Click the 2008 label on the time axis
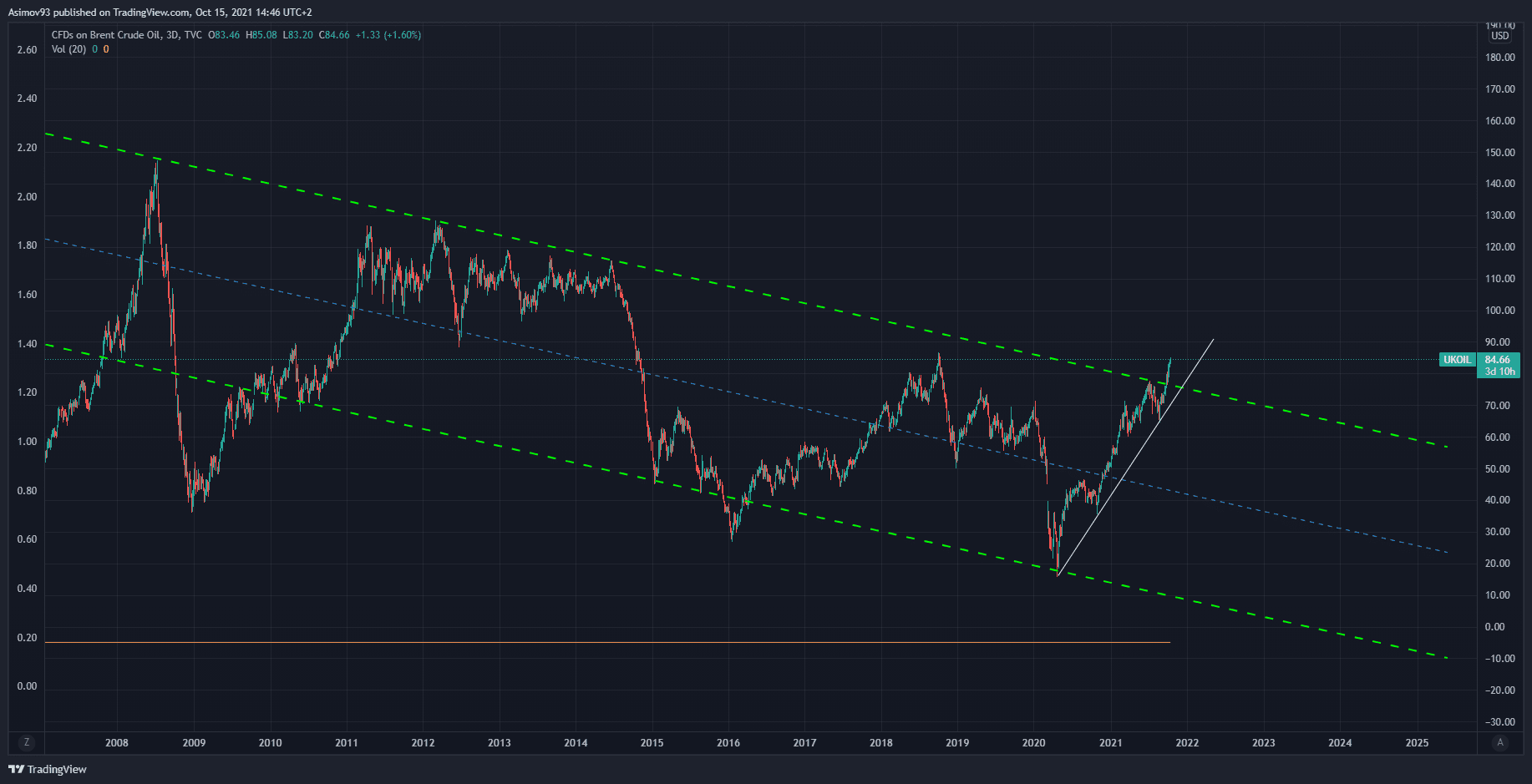The height and width of the screenshot is (784, 1532). point(117,743)
